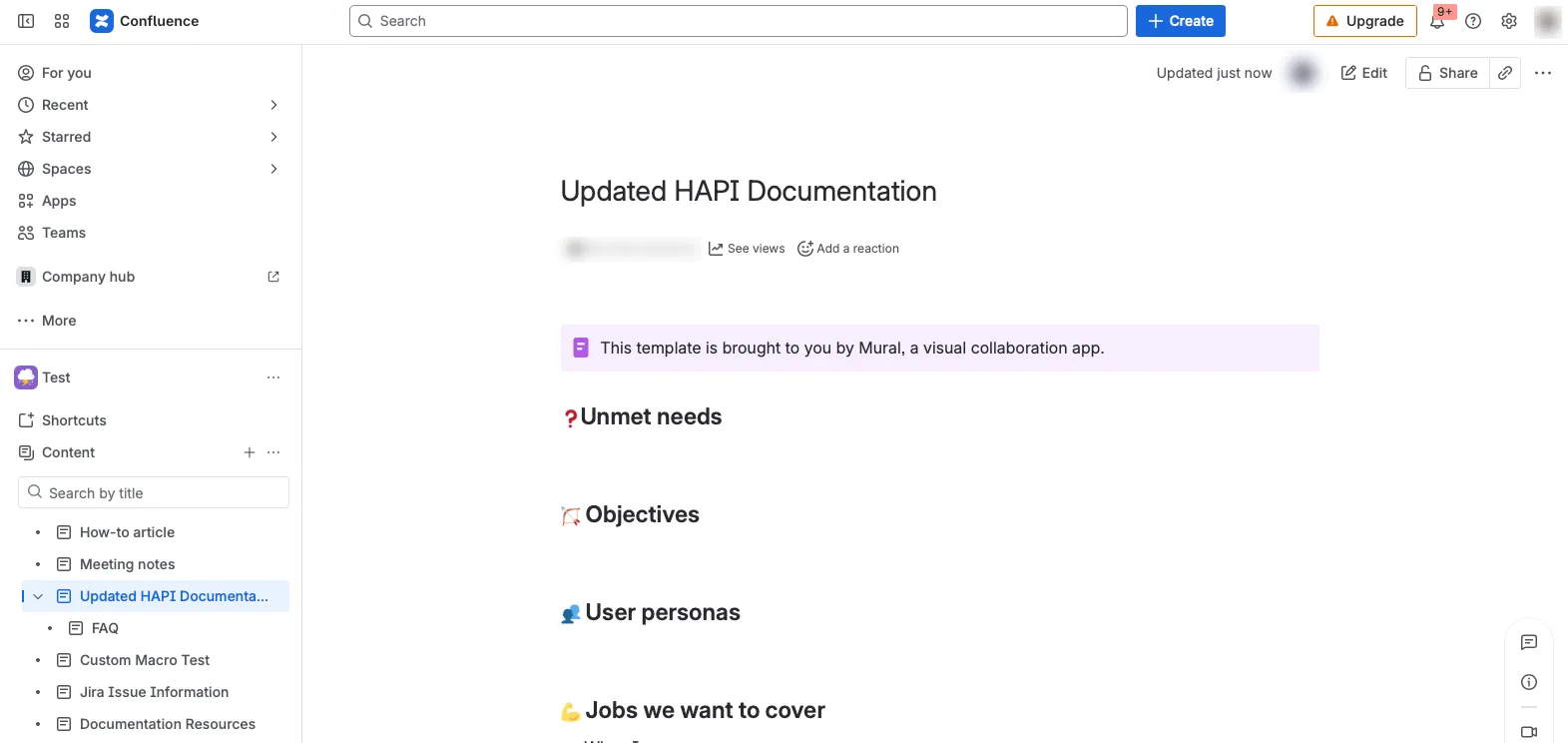Expand the Starred section

tap(273, 137)
